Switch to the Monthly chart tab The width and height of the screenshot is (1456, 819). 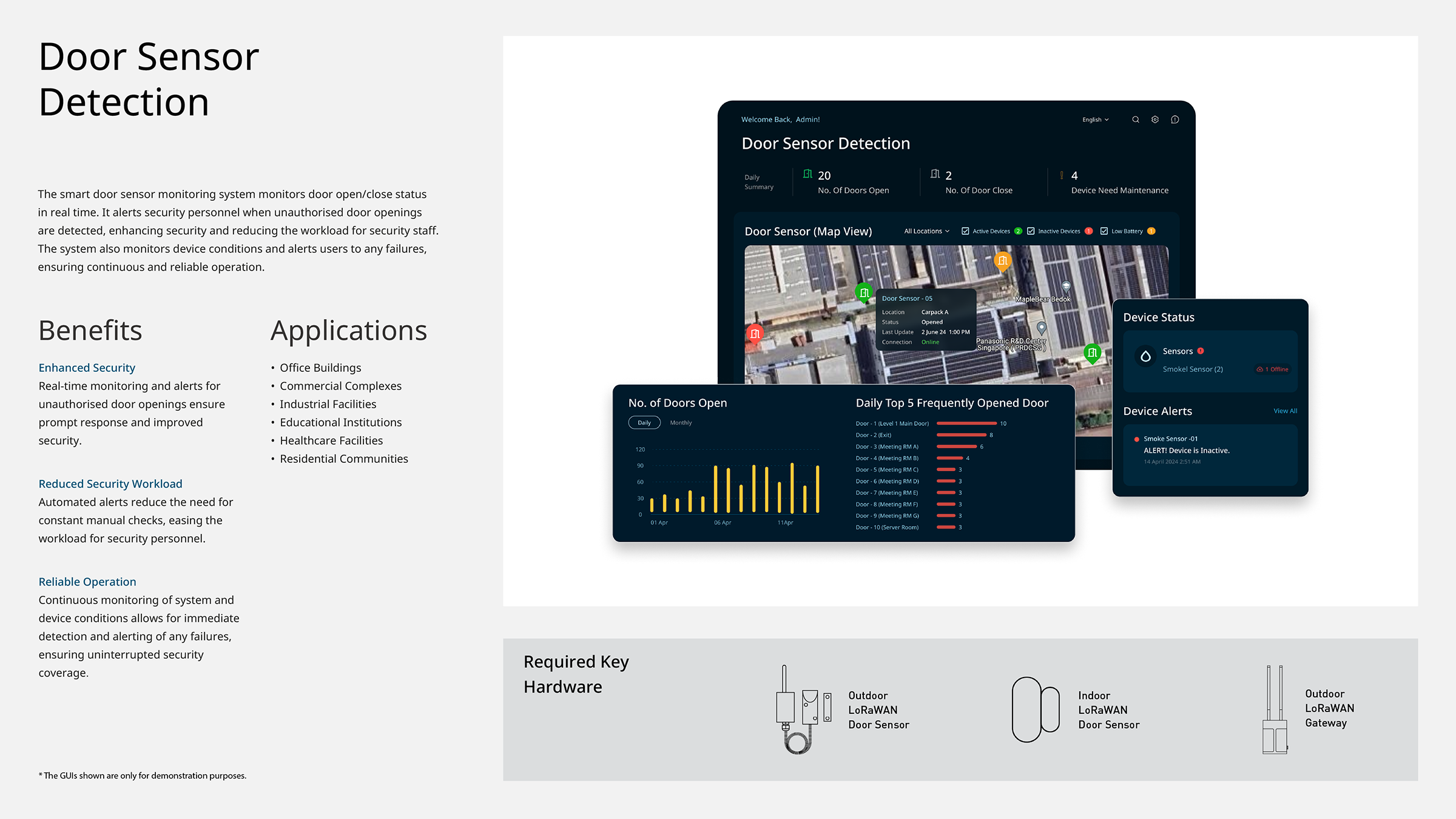(681, 423)
